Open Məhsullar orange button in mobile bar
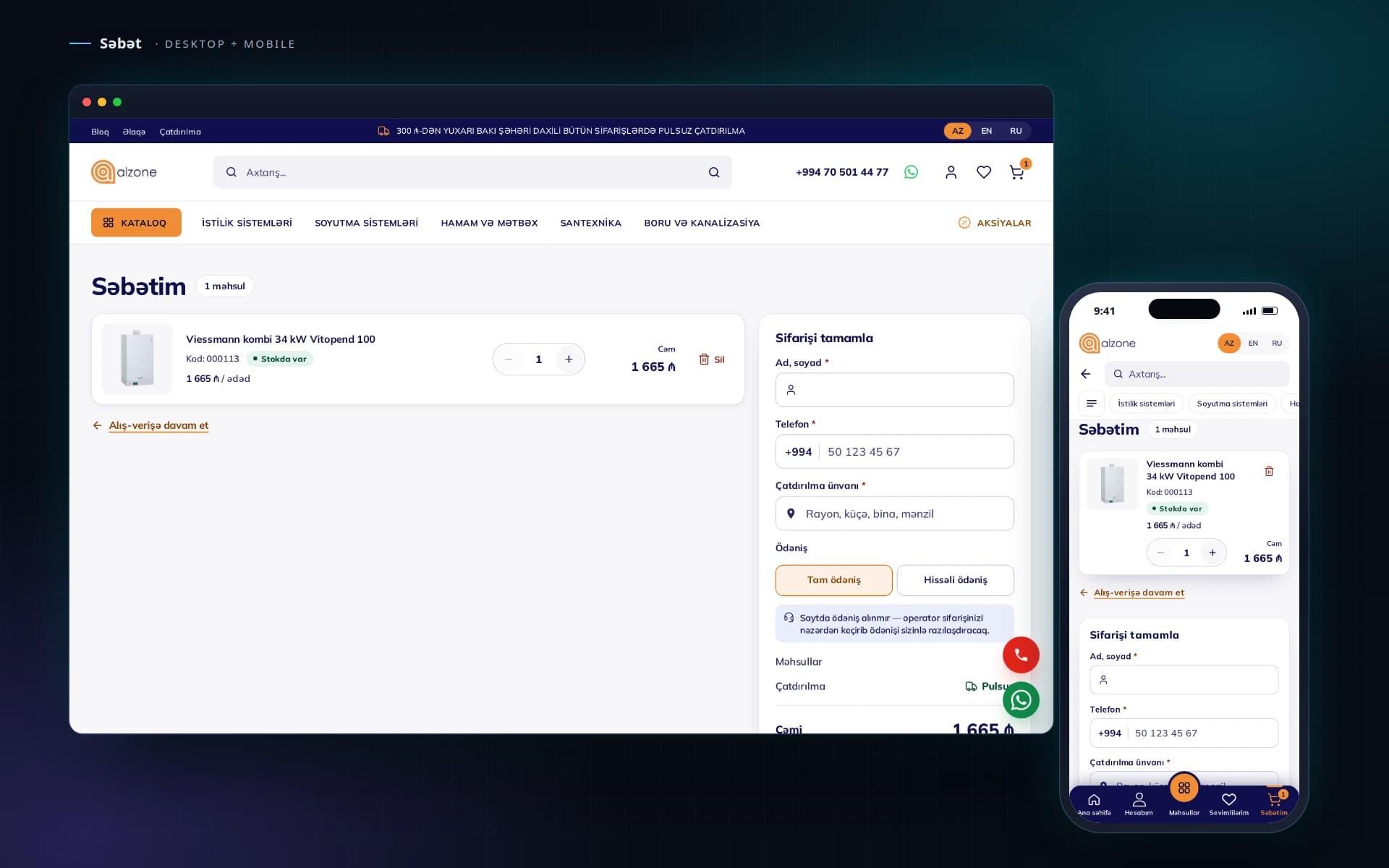The width and height of the screenshot is (1389, 868). (x=1184, y=788)
